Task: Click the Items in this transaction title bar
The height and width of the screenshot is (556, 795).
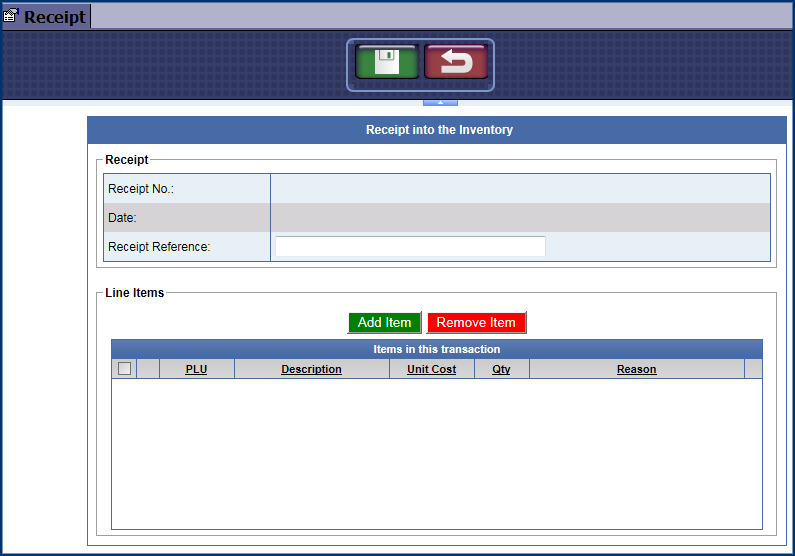Action: pos(436,349)
